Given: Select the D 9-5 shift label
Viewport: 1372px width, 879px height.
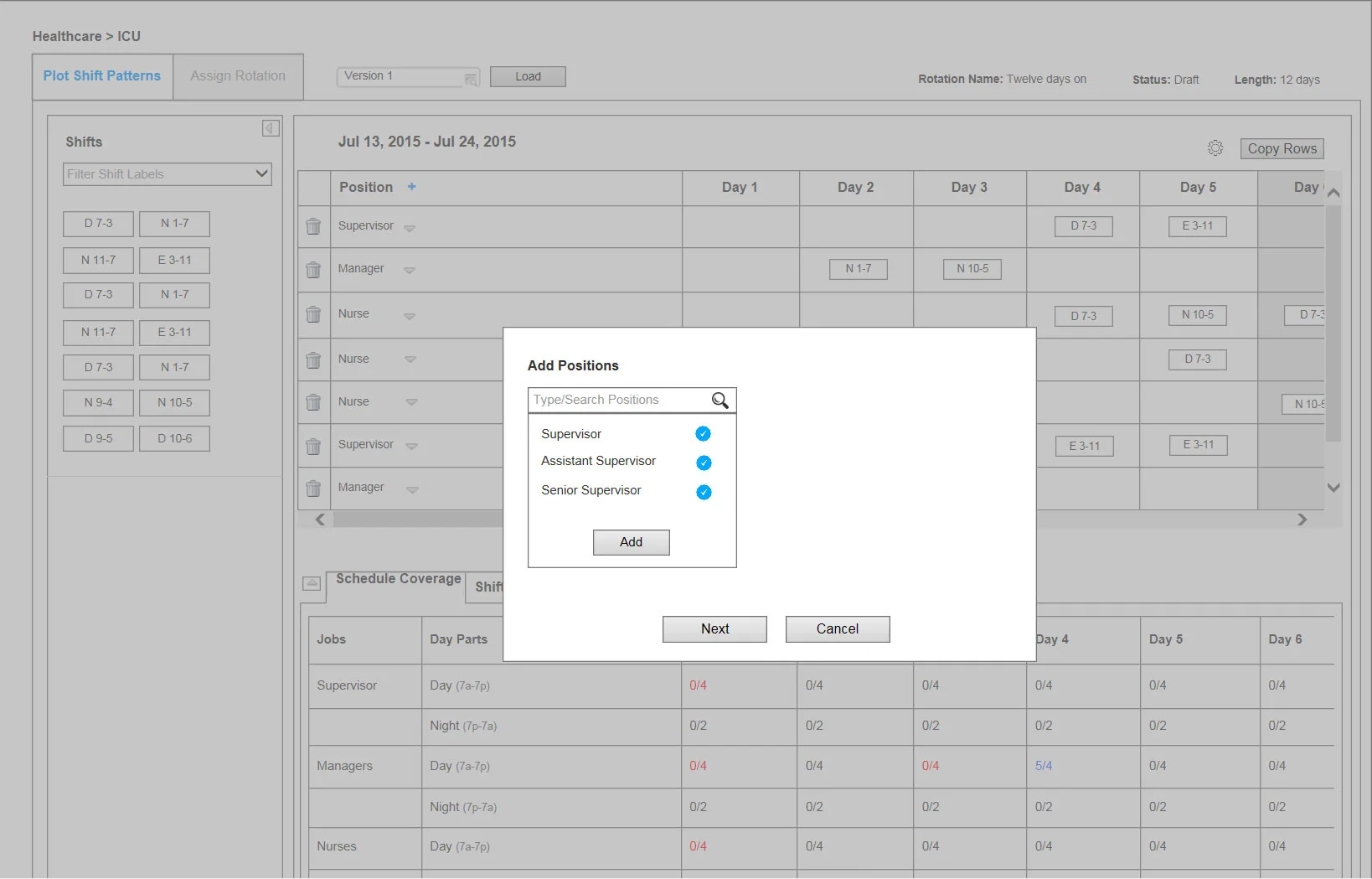Looking at the screenshot, I should point(98,438).
